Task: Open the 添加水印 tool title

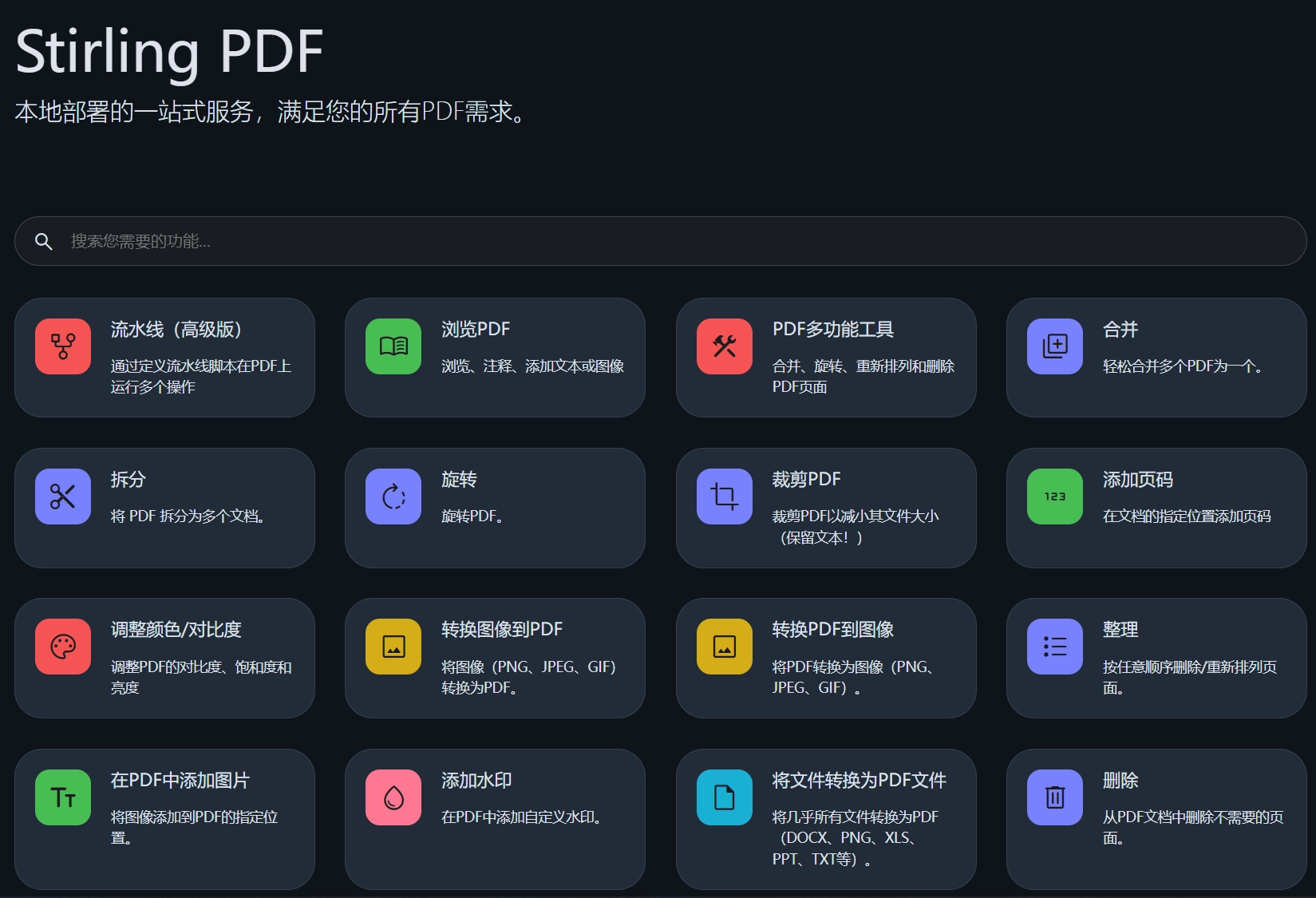Action: (x=476, y=781)
